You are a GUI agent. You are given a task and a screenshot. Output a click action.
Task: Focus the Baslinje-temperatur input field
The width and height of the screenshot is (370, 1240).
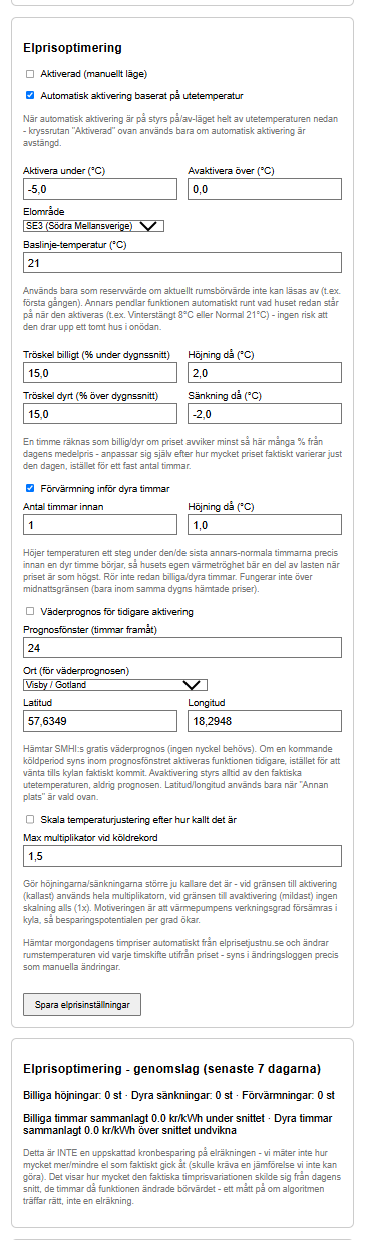(x=182, y=262)
